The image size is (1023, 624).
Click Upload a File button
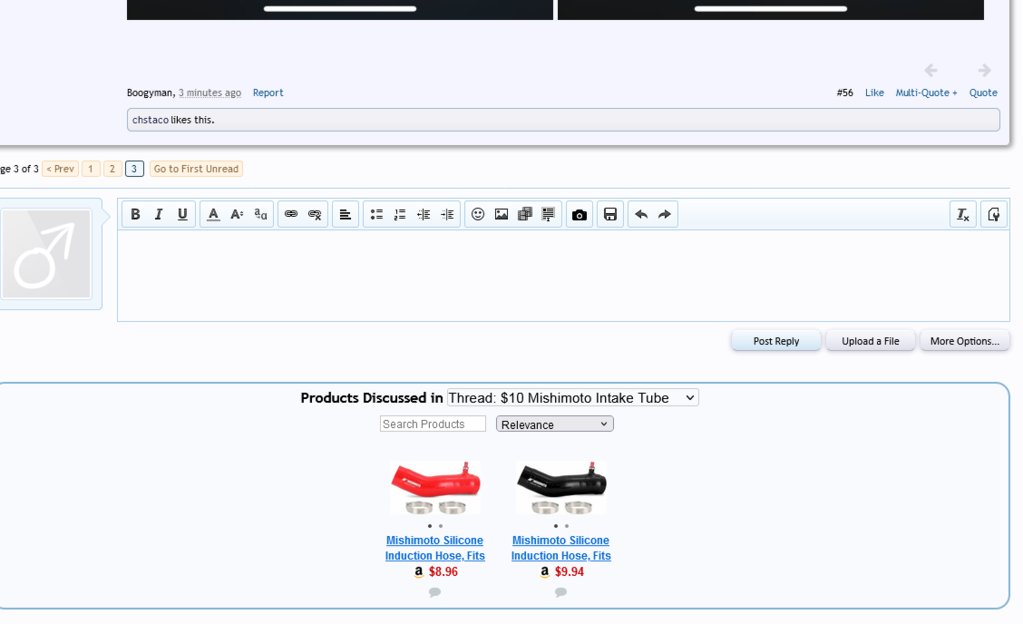(x=870, y=341)
